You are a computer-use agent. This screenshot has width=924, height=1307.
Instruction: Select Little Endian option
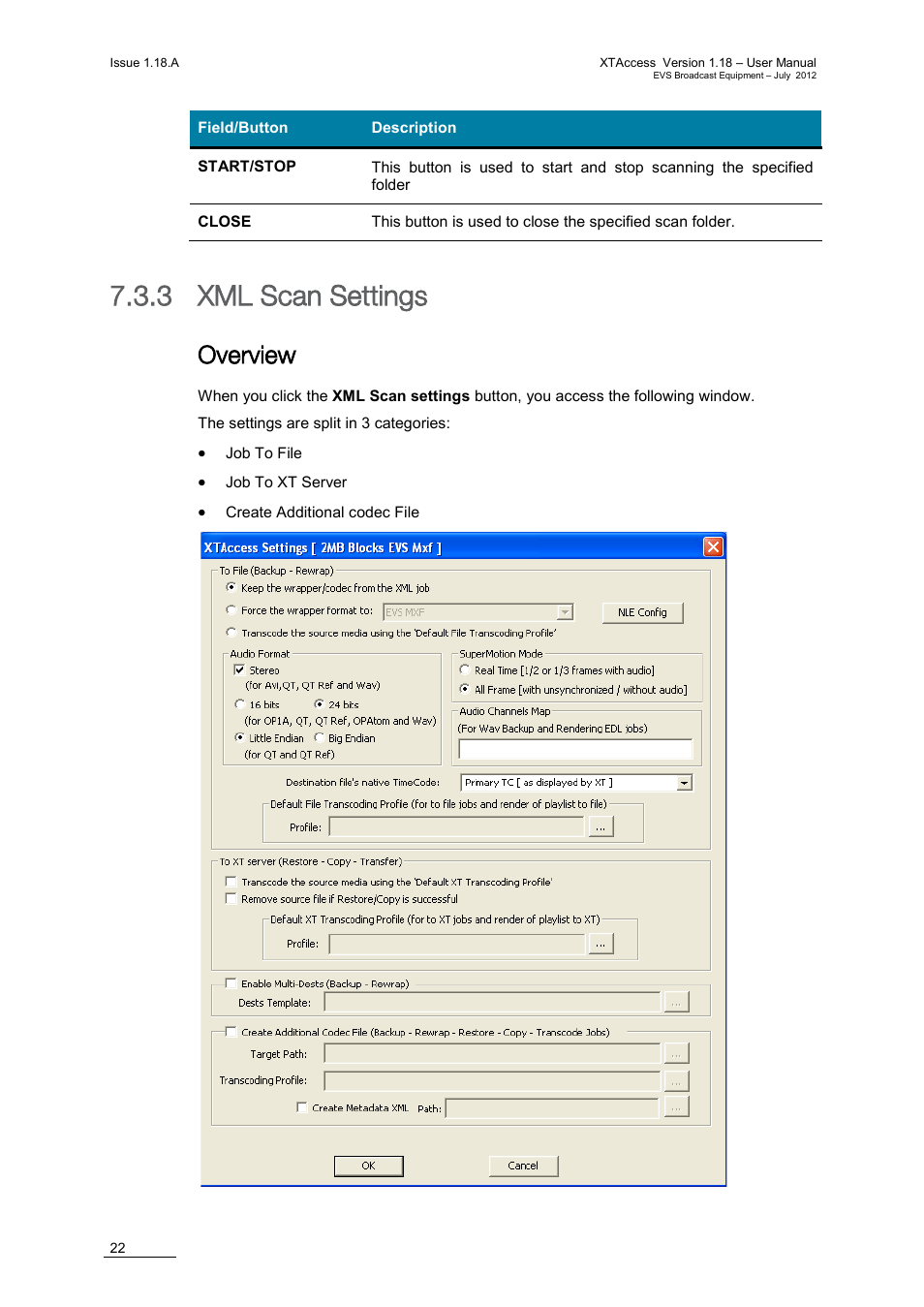coord(240,737)
